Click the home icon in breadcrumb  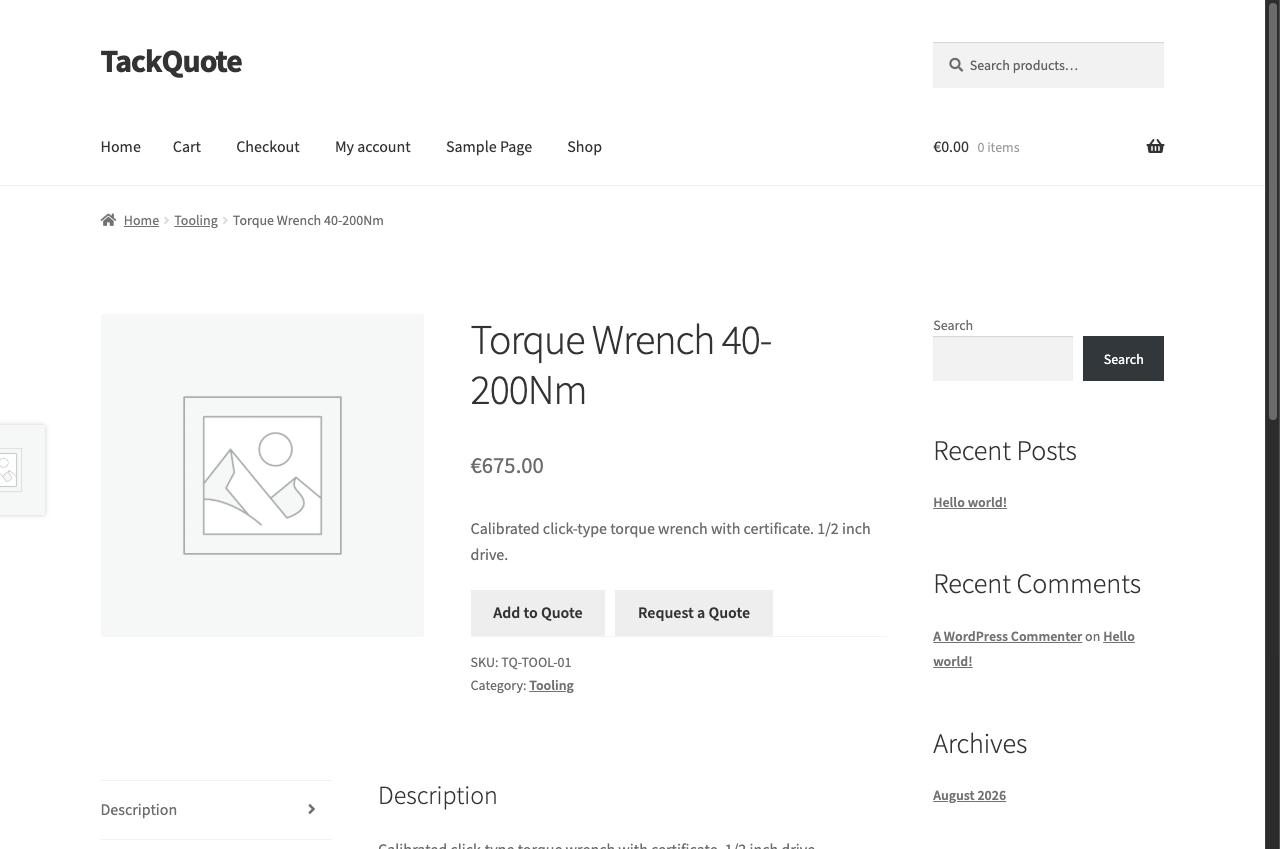coord(108,220)
